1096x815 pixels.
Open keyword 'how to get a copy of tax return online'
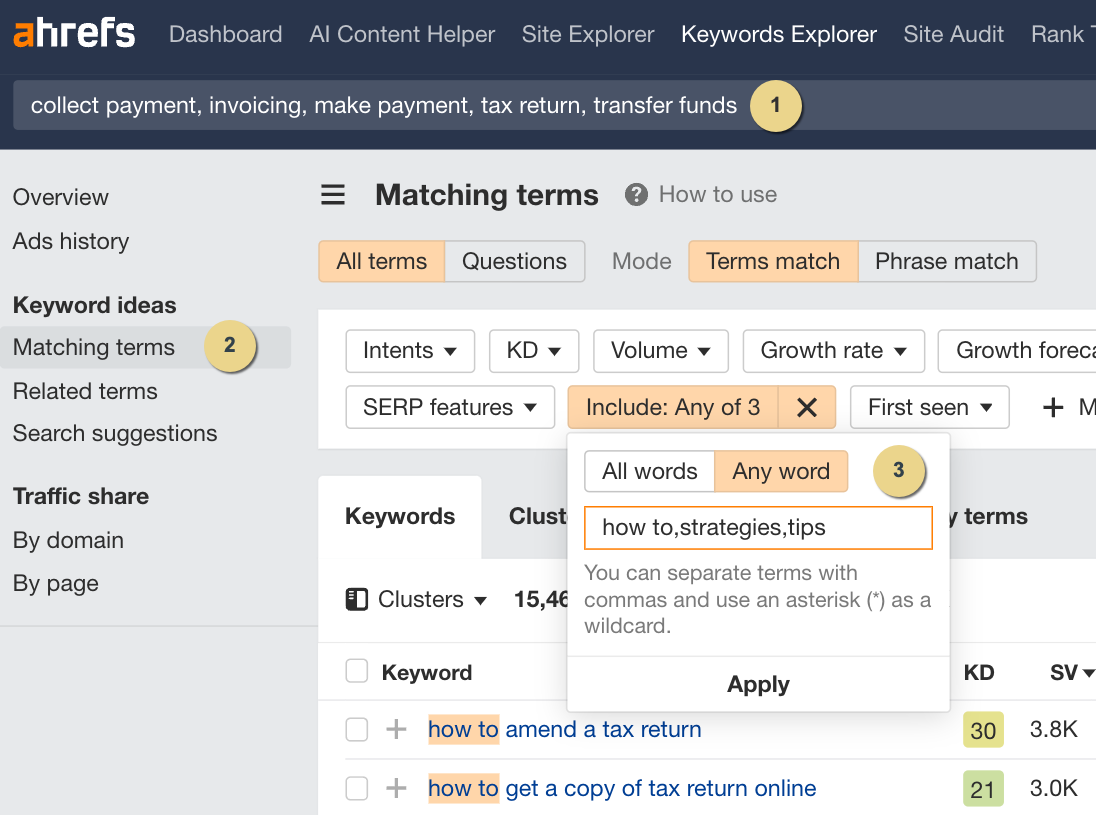pos(622,788)
